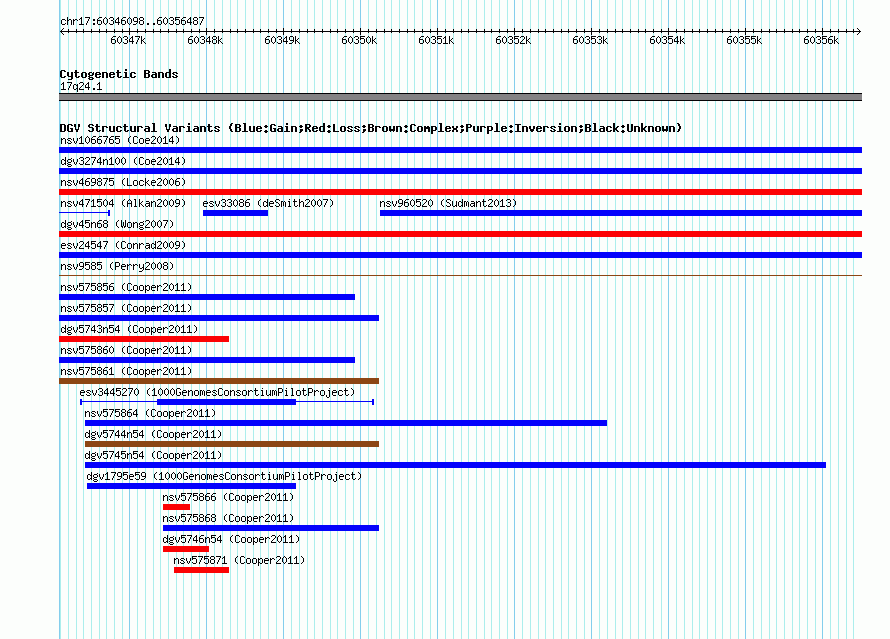This screenshot has height=639, width=890.
Task: Open the nsv575866 (Cooper2011) label
Action: coord(228,497)
